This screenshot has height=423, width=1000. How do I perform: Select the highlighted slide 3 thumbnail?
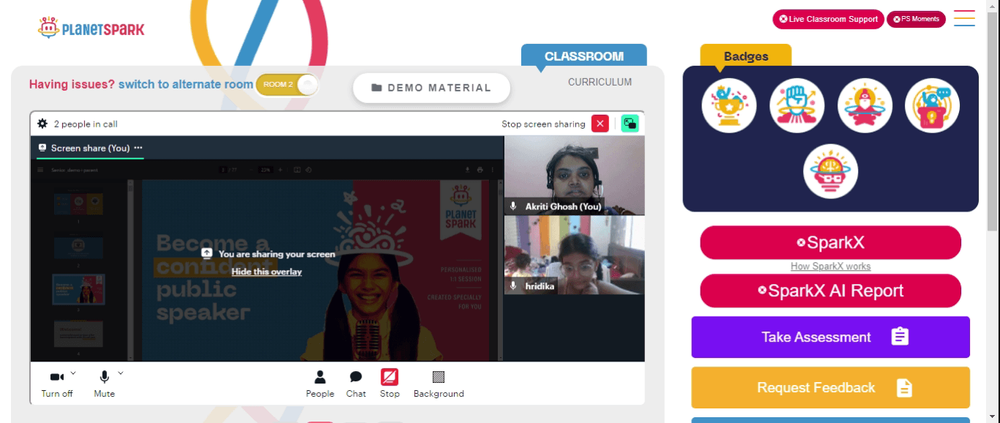78,290
